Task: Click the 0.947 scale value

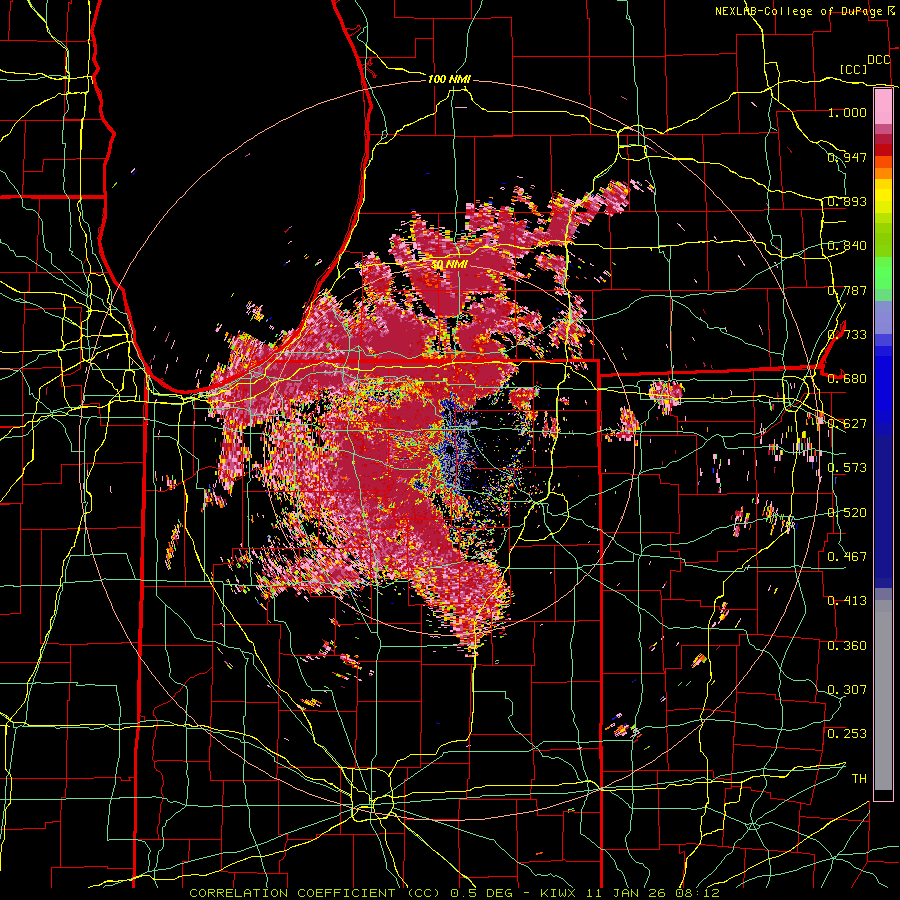Action: [847, 157]
